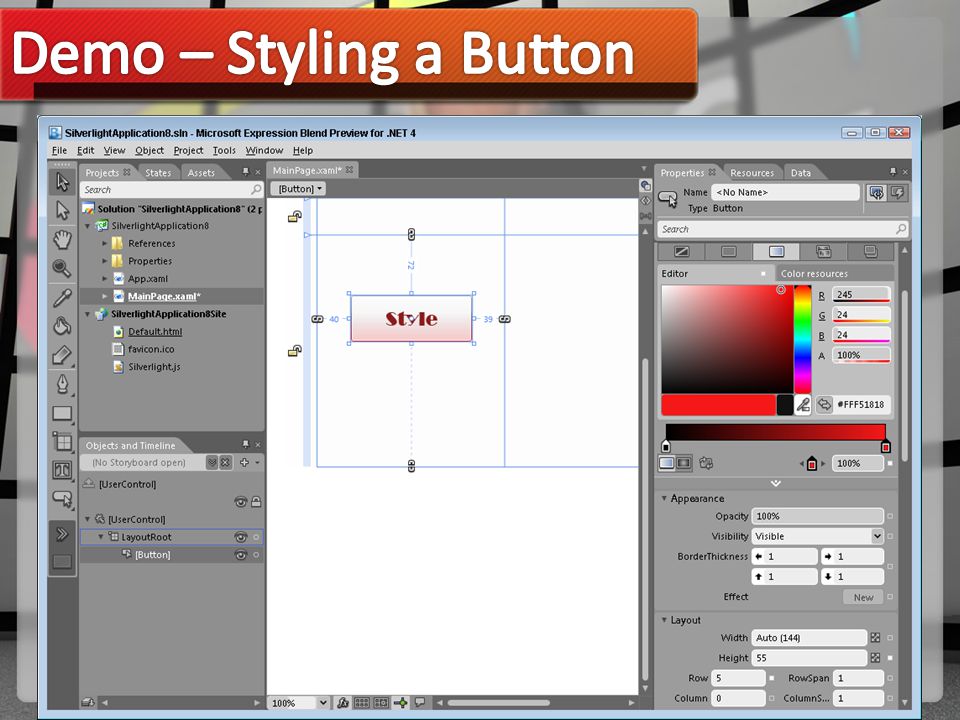
Task: Toggle lock icon on UserControl row
Action: click(x=257, y=502)
